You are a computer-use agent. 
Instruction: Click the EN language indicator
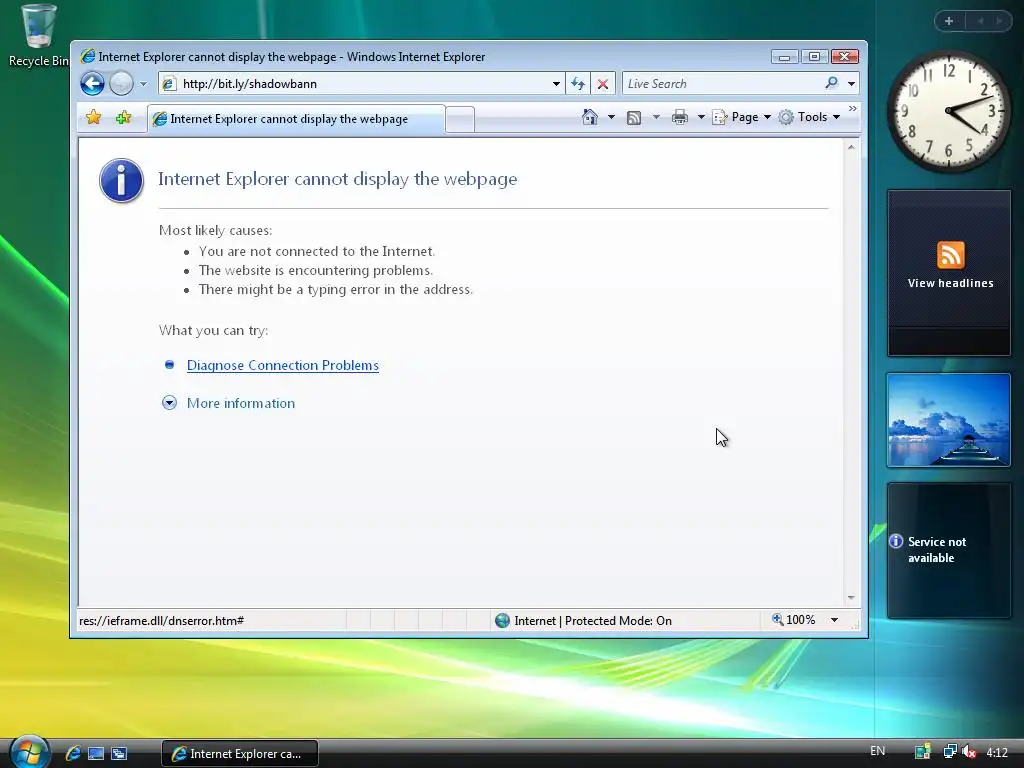pyautogui.click(x=877, y=751)
